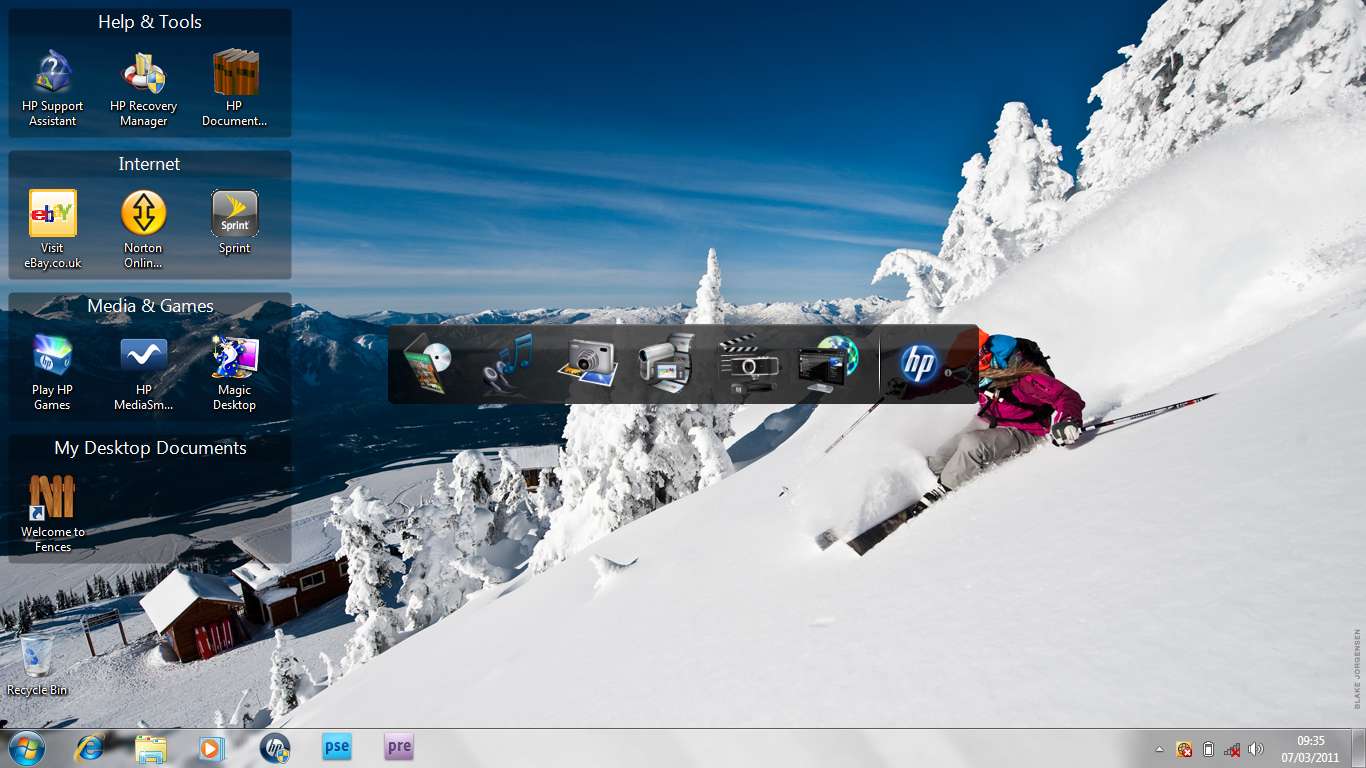1366x768 pixels.
Task: Expand hidden system tray icons arrow
Action: (1160, 749)
